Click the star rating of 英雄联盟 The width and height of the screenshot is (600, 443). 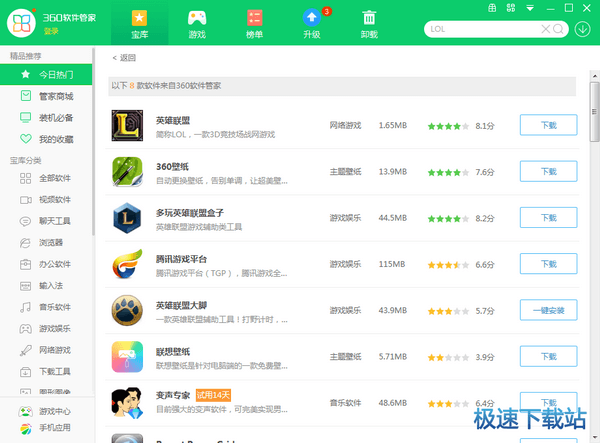[448, 126]
